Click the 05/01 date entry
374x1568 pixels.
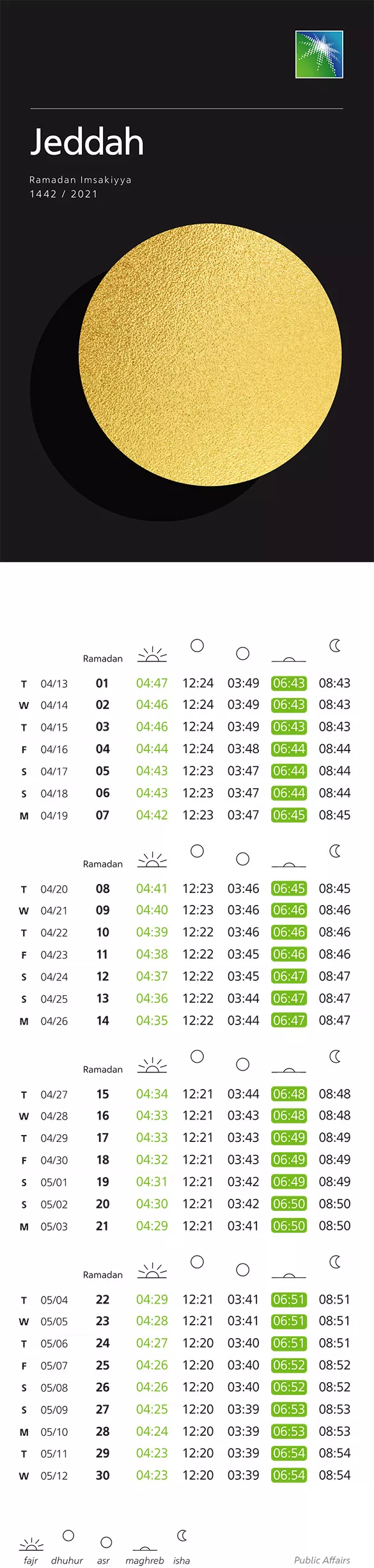[54, 1182]
